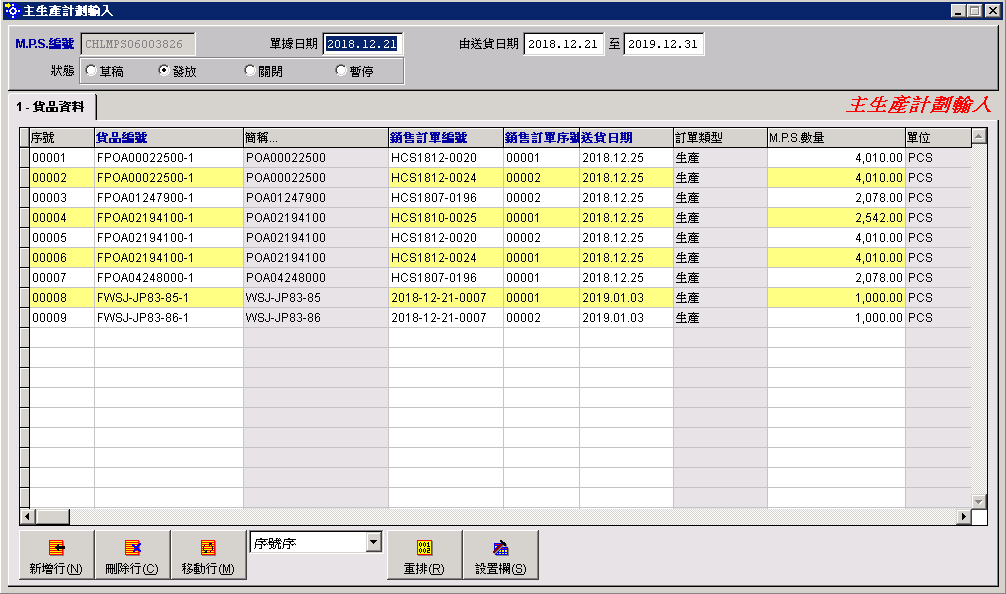1006x594 pixels.
Task: Click the item code cell FWSJ-JP83-86-1
Action: click(169, 318)
